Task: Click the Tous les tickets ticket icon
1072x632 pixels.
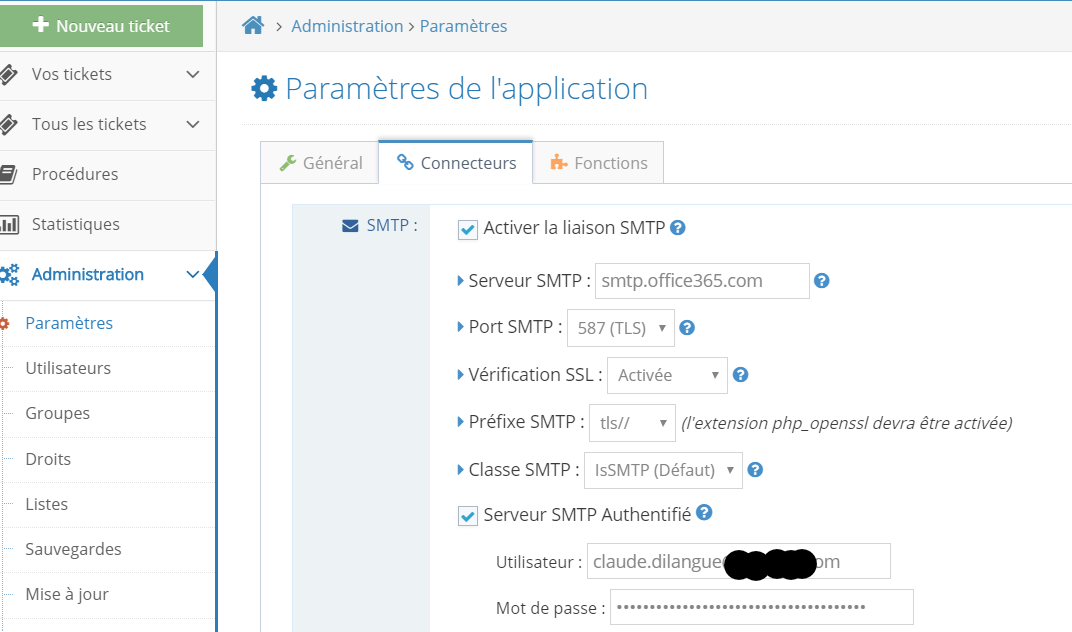Action: [8, 124]
